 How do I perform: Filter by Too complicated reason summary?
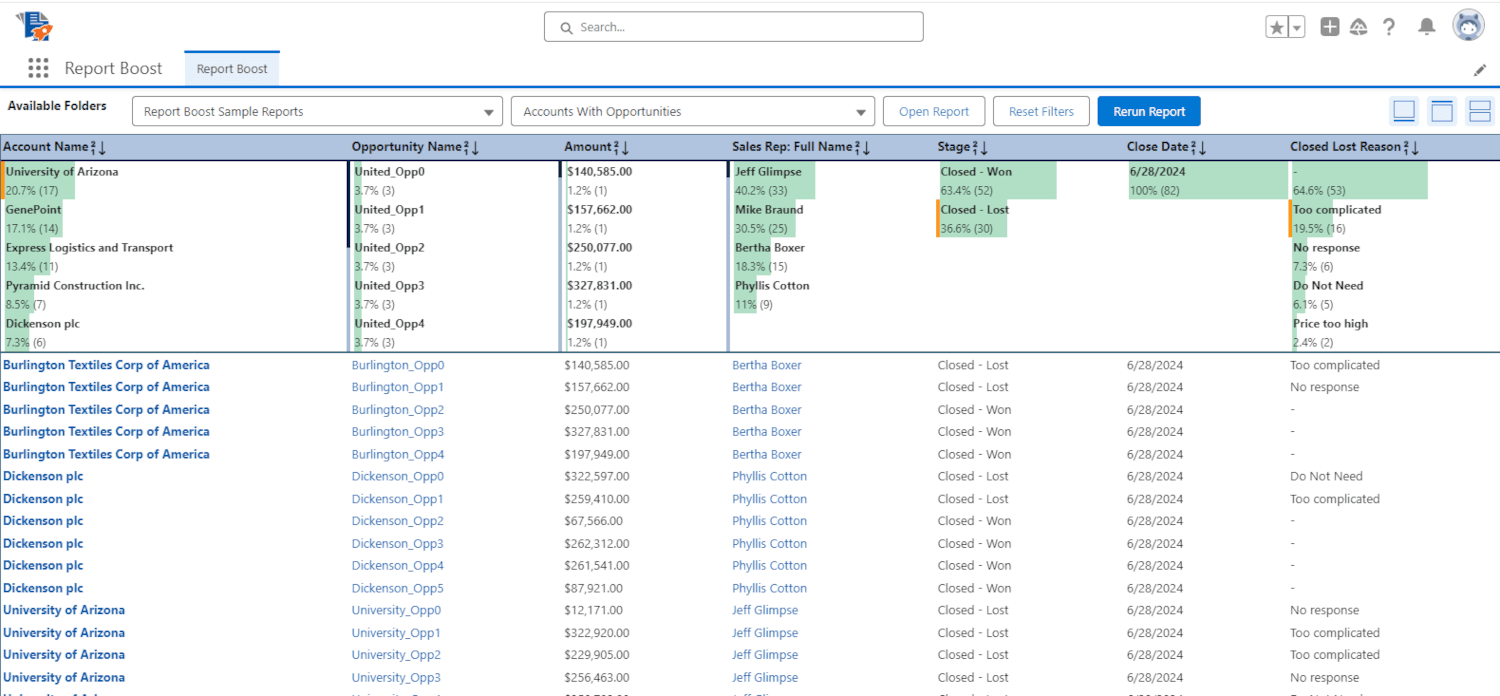coord(1337,210)
